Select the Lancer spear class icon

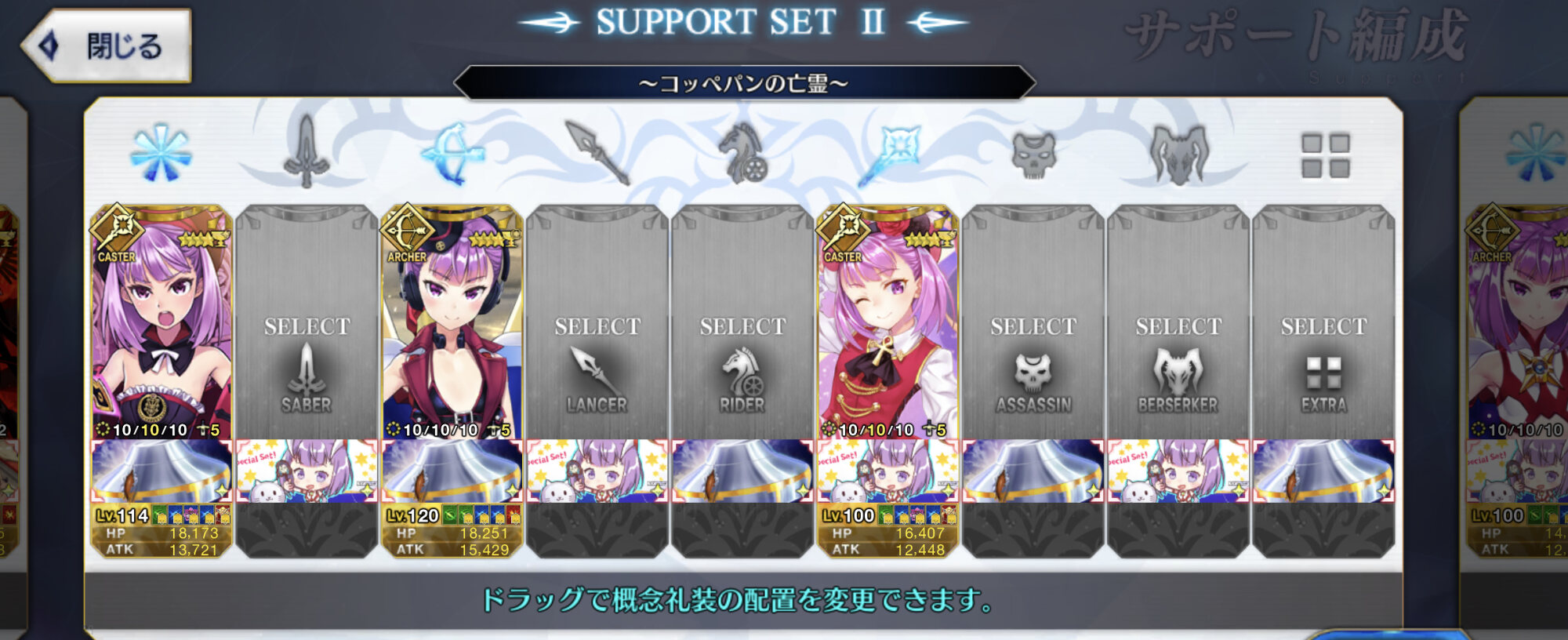(597, 152)
